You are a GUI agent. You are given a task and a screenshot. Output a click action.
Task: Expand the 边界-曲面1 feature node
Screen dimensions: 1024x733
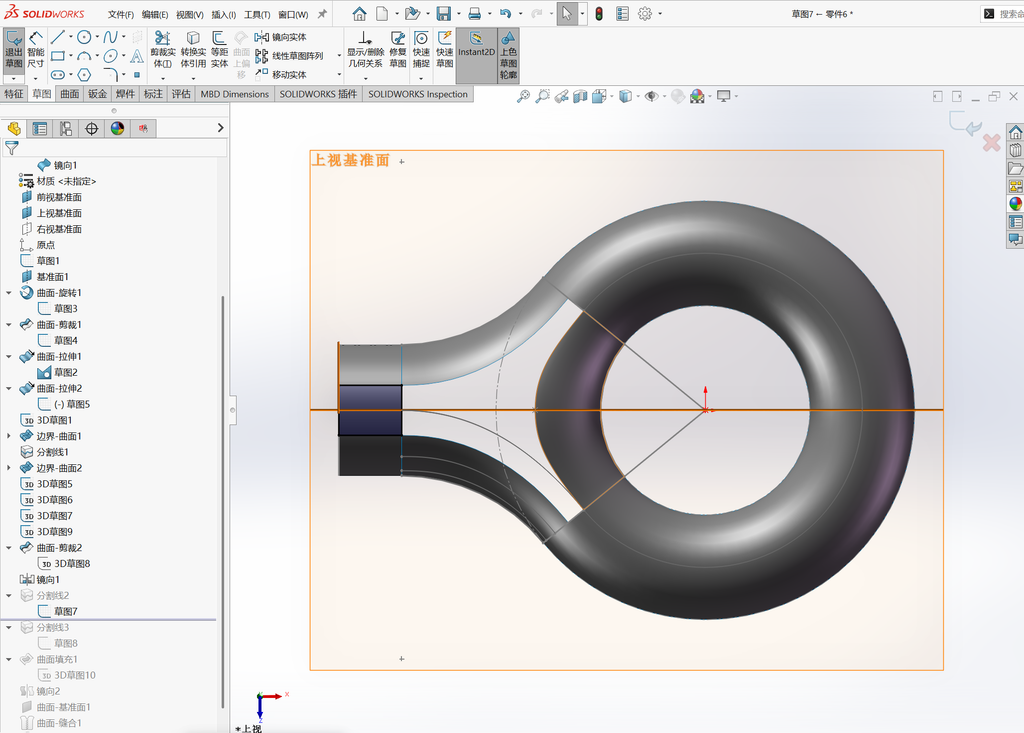point(8,436)
